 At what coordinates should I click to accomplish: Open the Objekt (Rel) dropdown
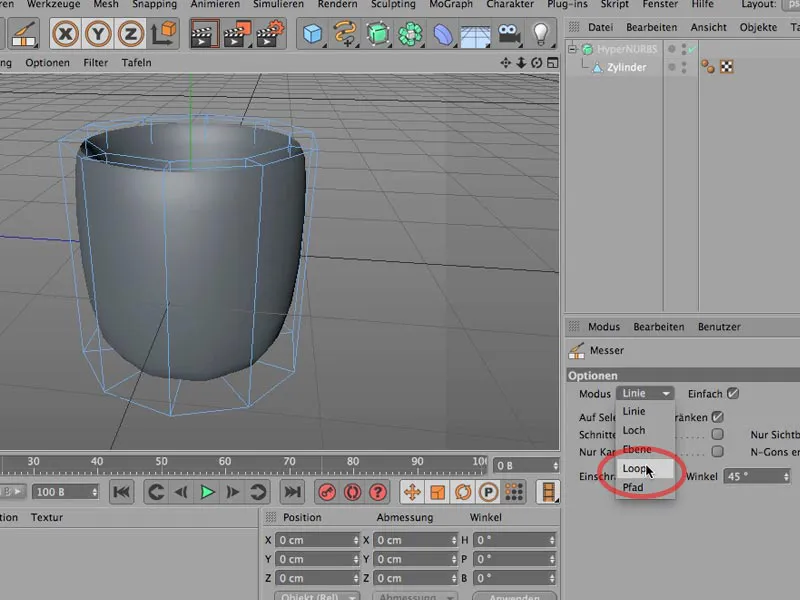(317, 596)
